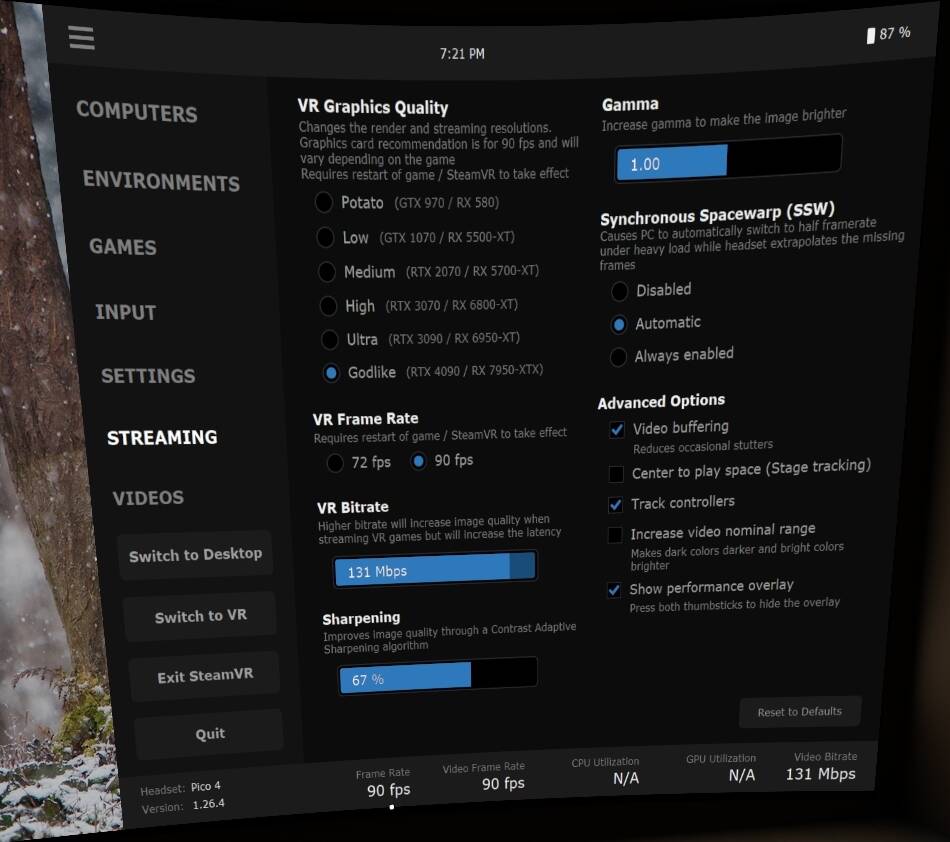Select Medium graphics quality
950x842 pixels.
tap(327, 271)
